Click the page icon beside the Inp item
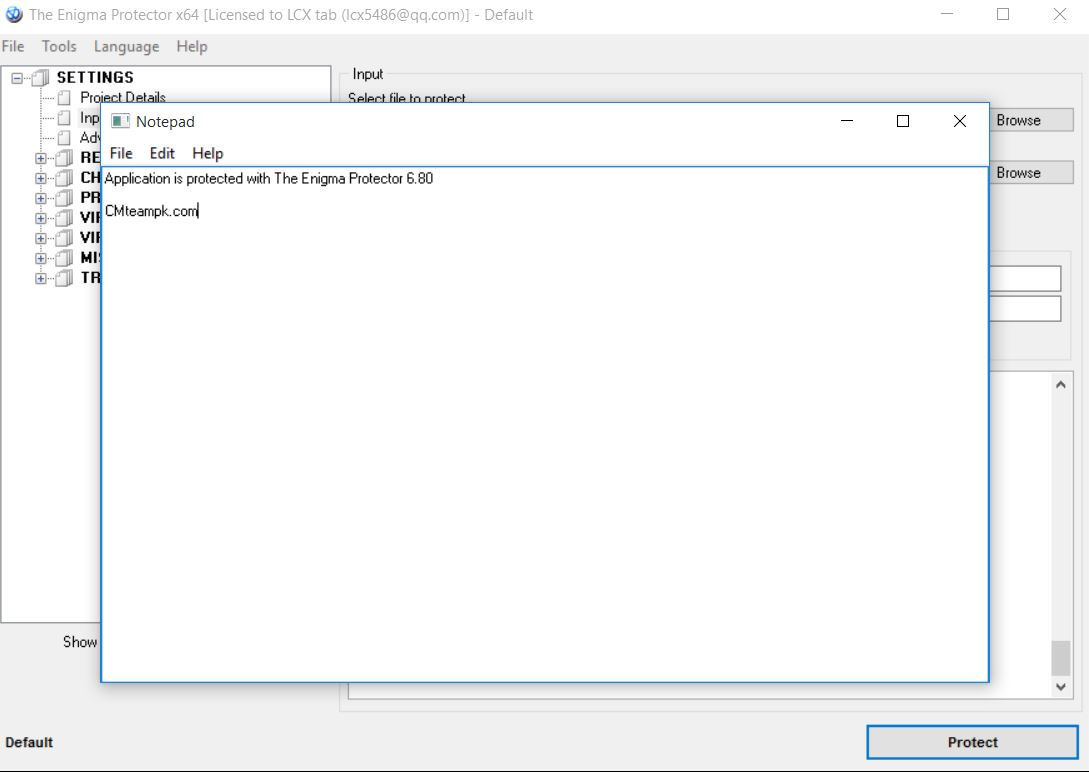This screenshot has height=772, width=1089. [65, 118]
